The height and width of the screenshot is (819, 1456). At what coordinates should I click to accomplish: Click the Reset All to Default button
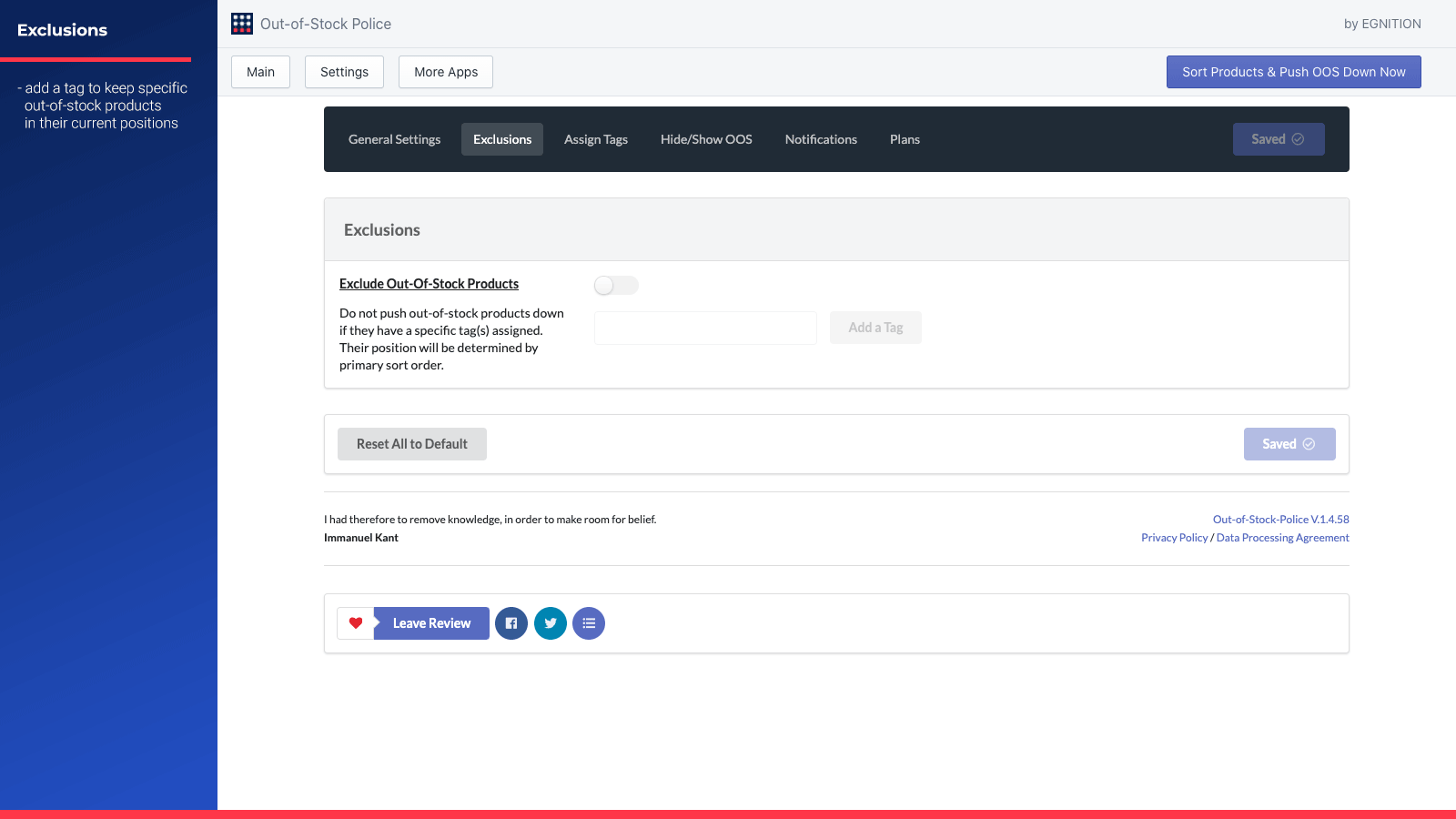coord(412,444)
